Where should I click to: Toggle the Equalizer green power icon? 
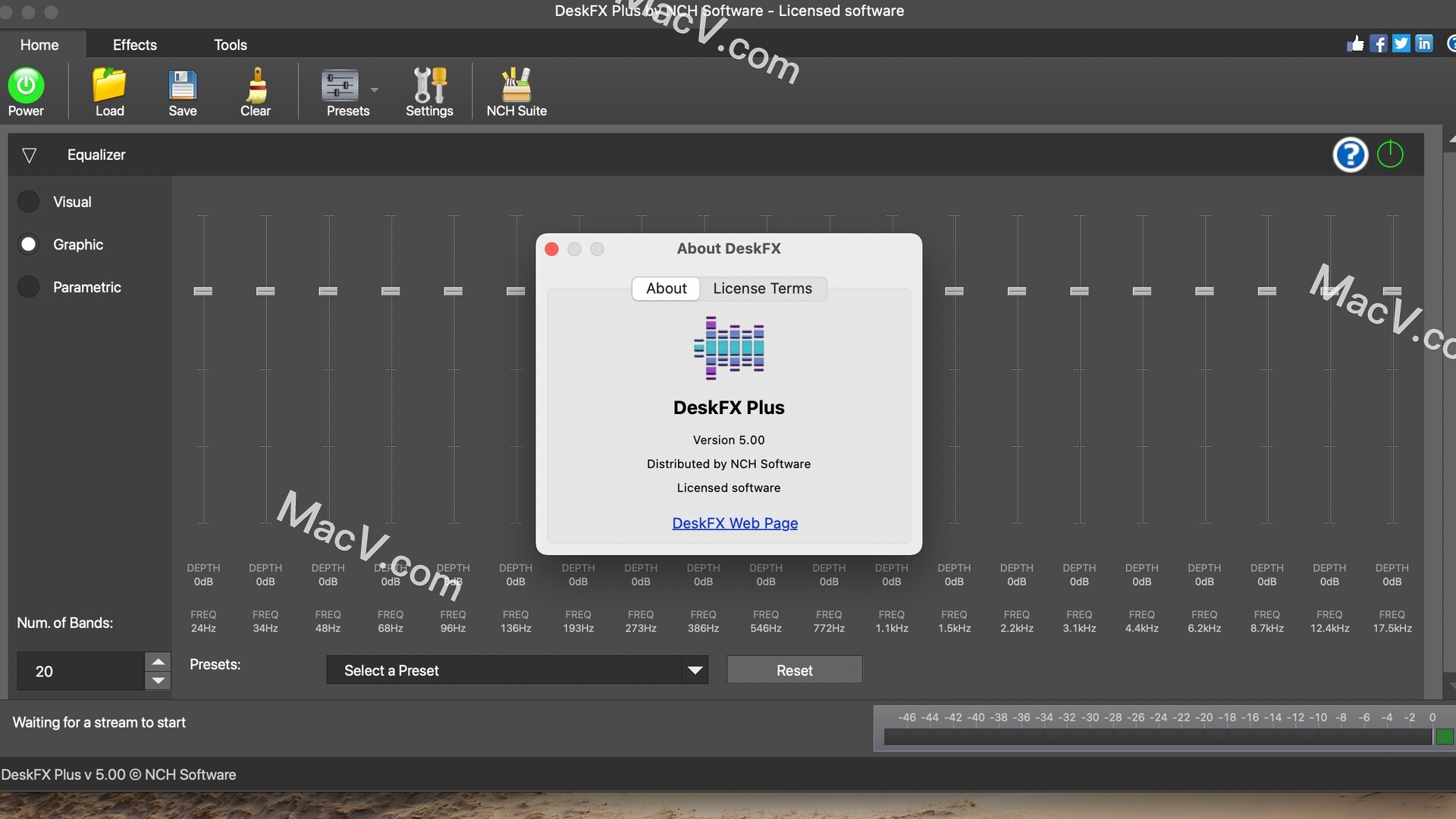tap(1390, 154)
